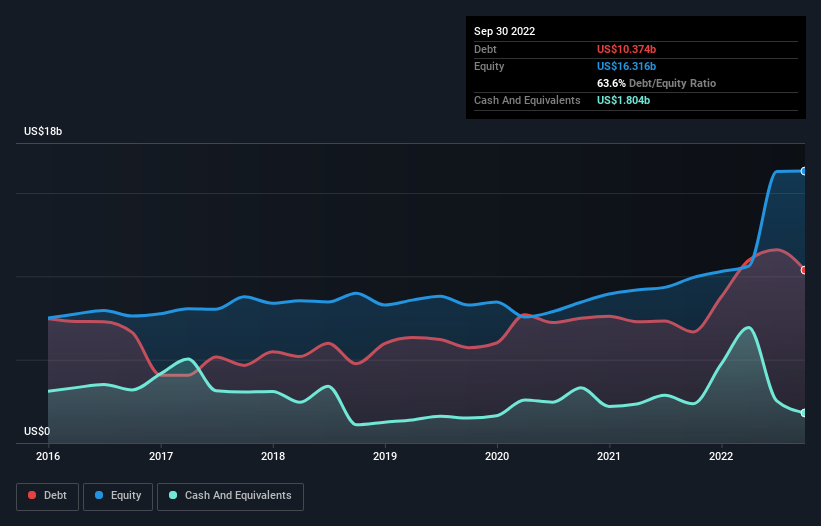This screenshot has width=821, height=526.
Task: Click the teal Cash And Equivalents legend dot
Action: [173, 495]
